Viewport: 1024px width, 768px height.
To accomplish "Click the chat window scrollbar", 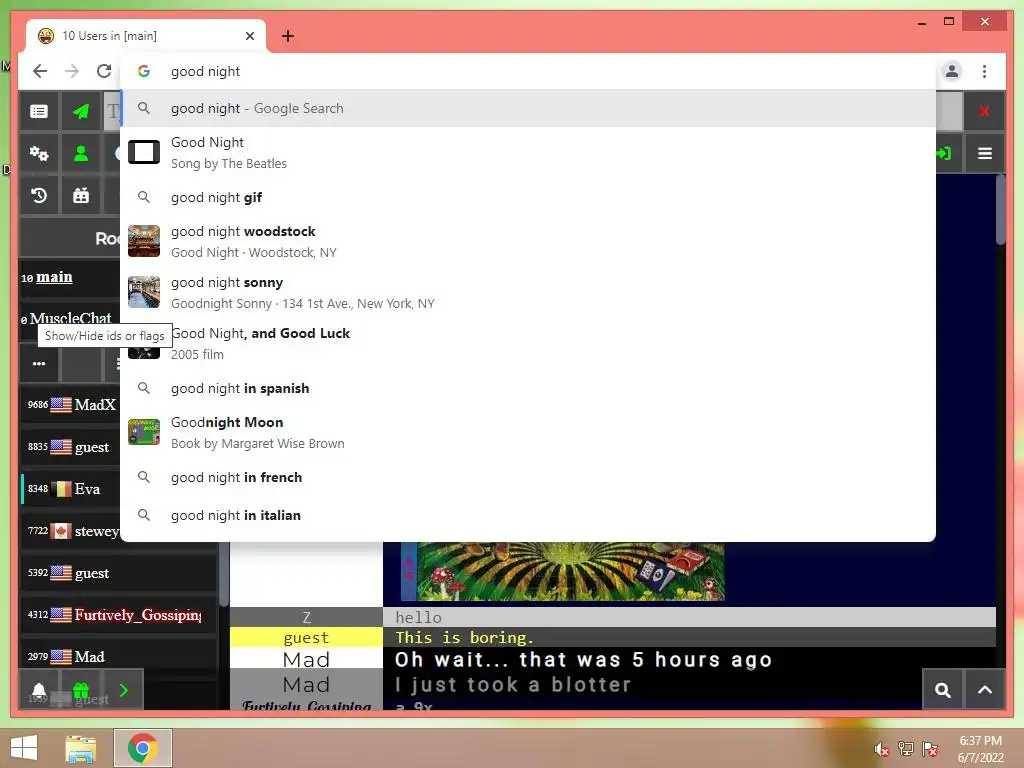I will [x=1000, y=209].
